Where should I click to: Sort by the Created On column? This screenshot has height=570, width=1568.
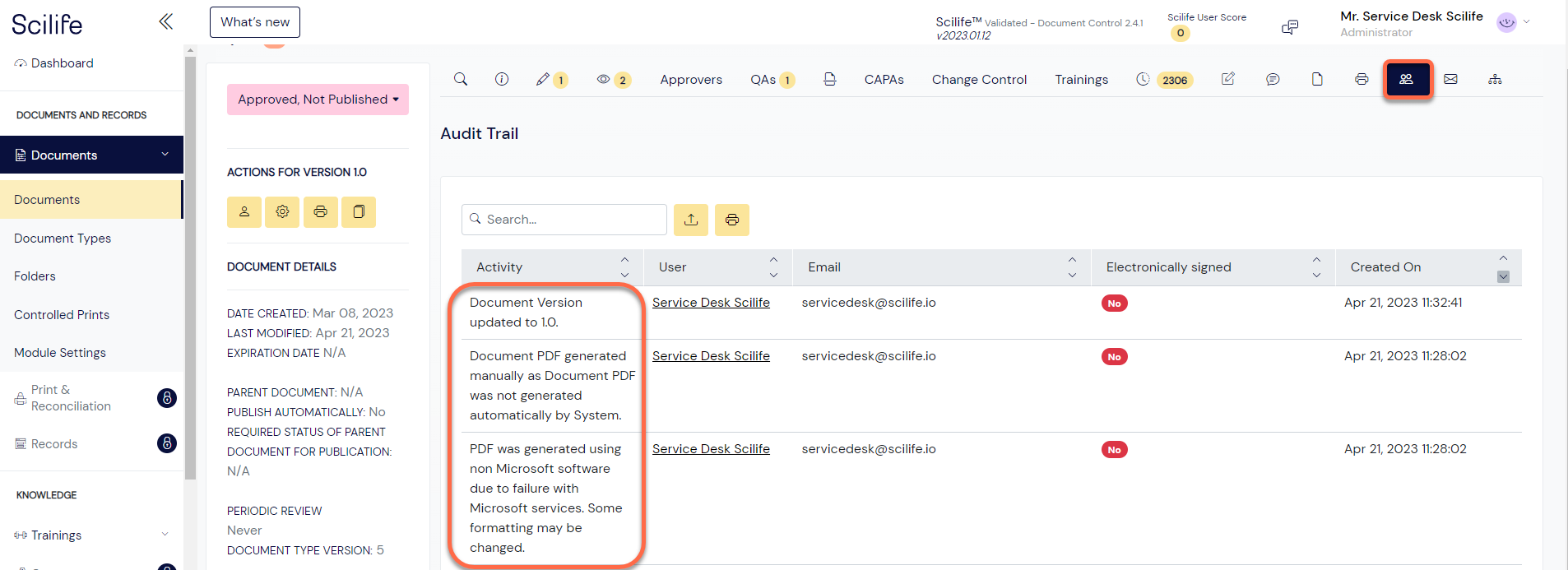click(1428, 267)
